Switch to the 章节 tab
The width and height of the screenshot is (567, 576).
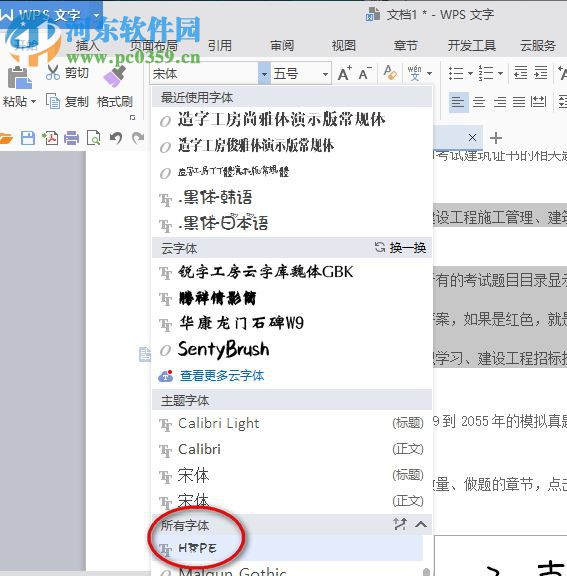405,46
